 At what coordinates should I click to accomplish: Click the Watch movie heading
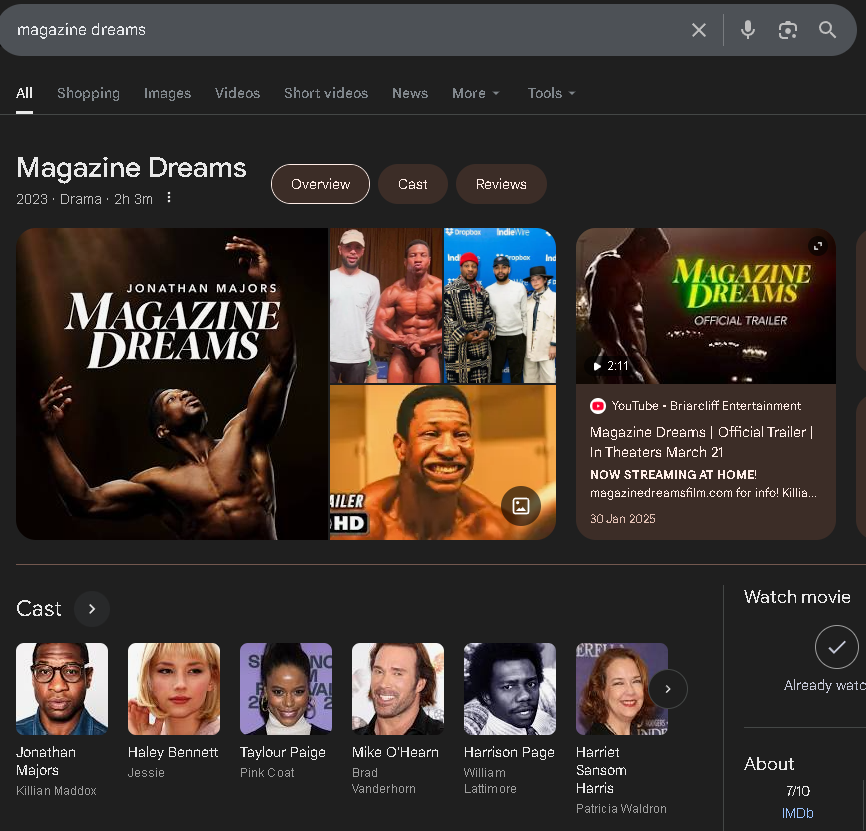point(797,597)
